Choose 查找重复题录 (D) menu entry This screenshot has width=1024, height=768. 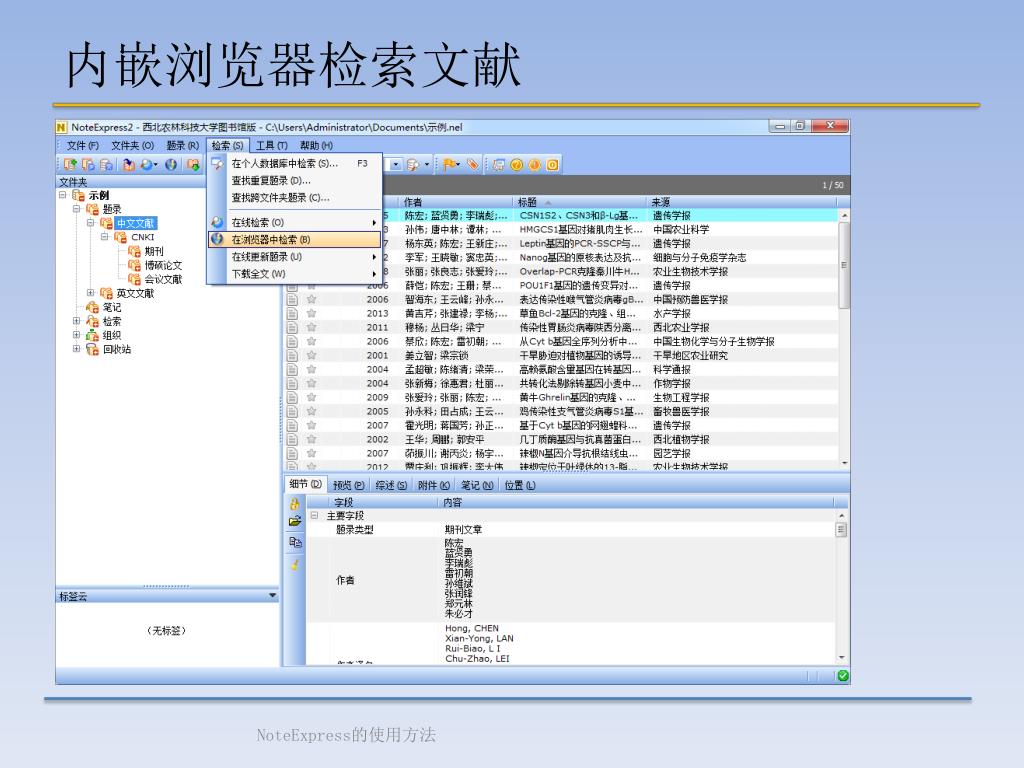[x=295, y=181]
